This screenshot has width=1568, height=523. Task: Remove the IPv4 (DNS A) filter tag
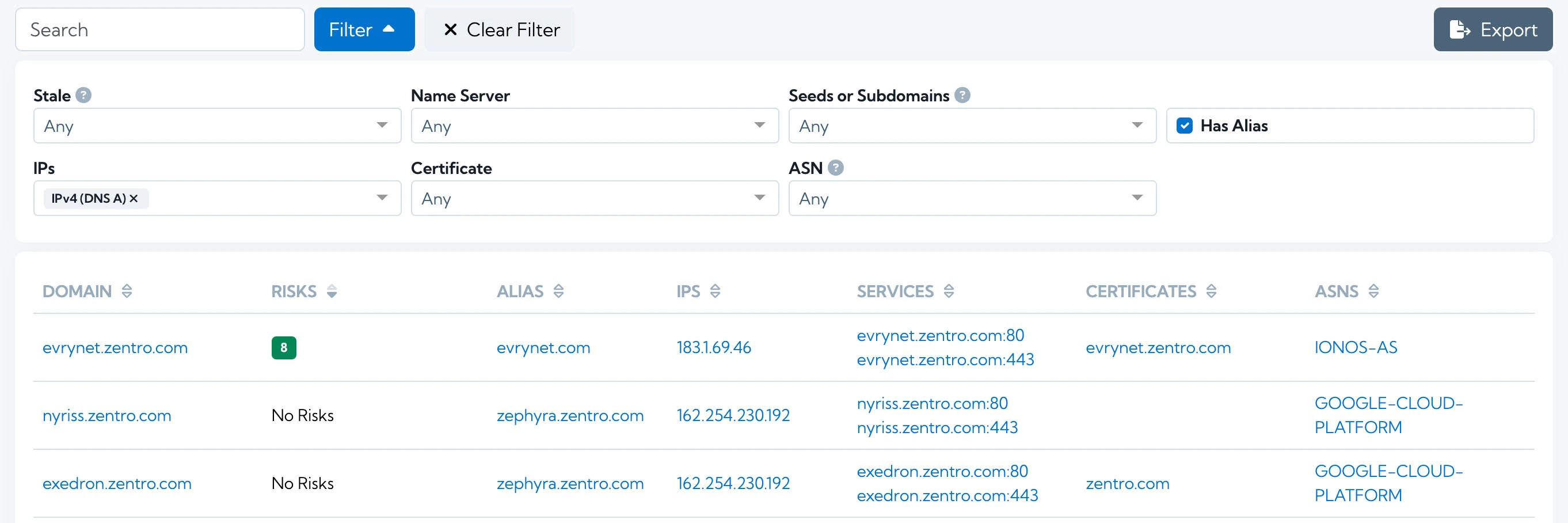[134, 199]
